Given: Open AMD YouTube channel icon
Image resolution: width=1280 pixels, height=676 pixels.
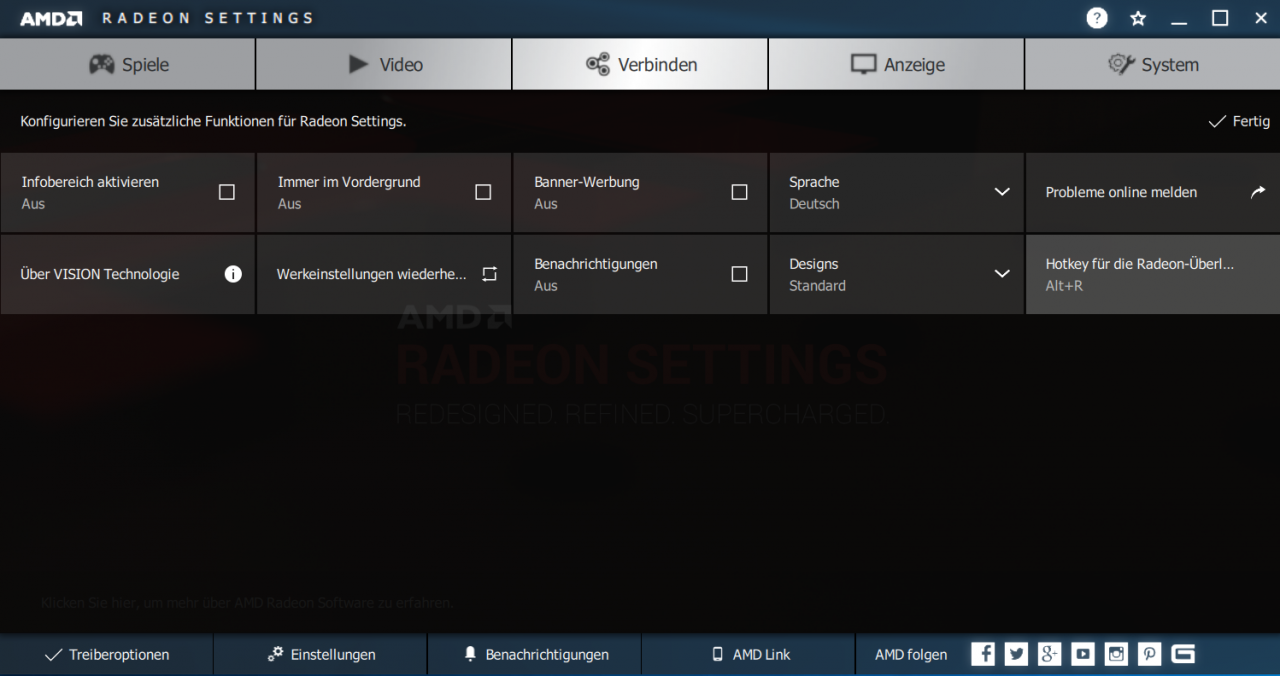Looking at the screenshot, I should pyautogui.click(x=1083, y=654).
